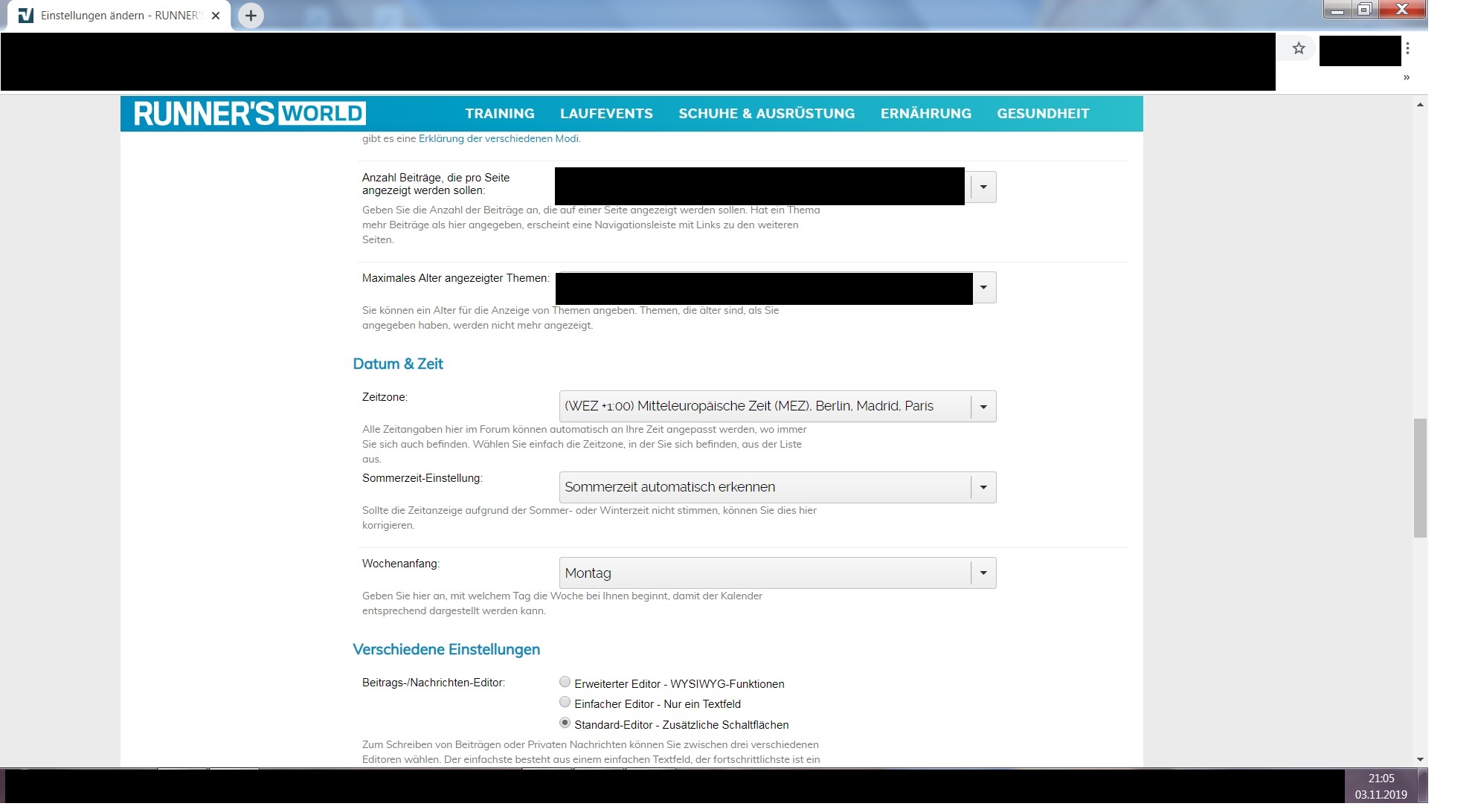
Task: Go to SCHUHE & AUSRÜSTUNG menu
Action: (x=766, y=114)
